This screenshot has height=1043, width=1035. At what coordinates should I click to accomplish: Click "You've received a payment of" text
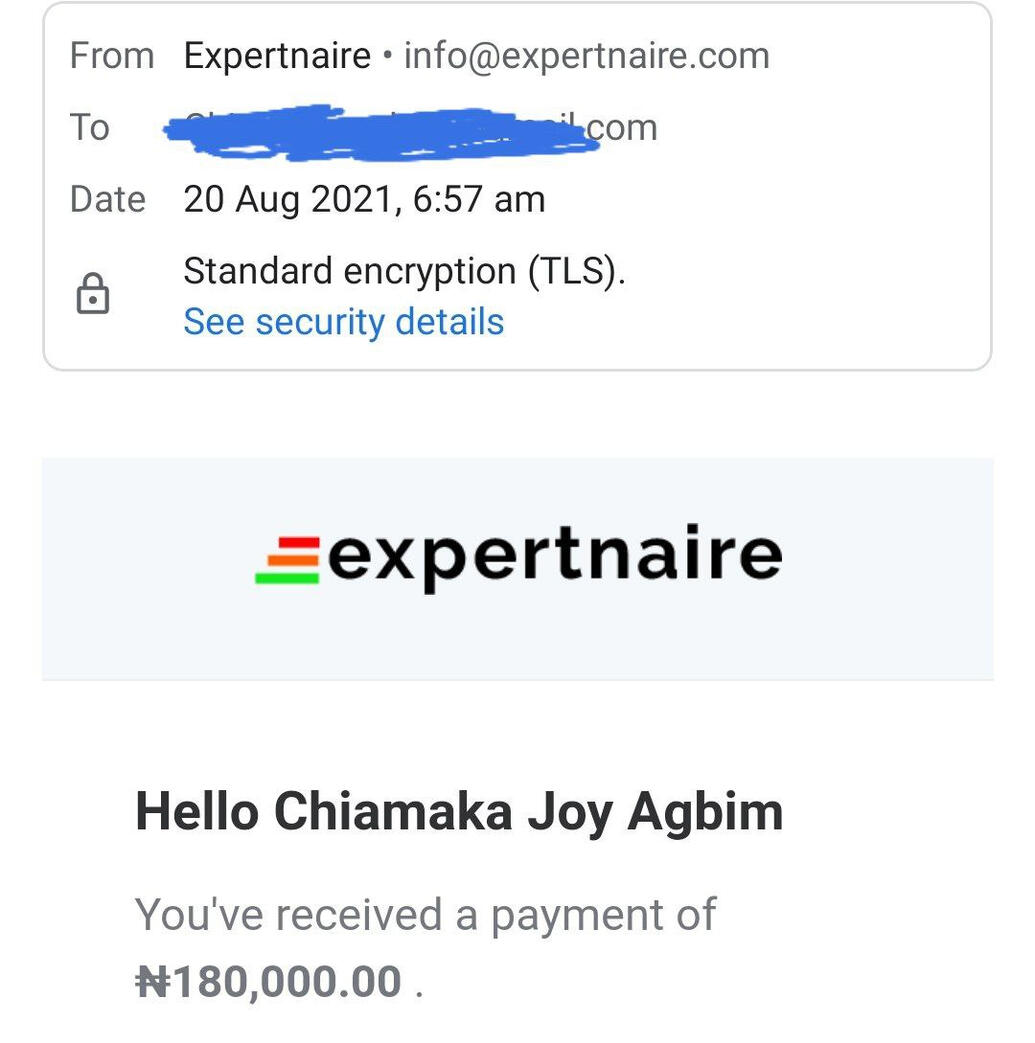coord(425,914)
